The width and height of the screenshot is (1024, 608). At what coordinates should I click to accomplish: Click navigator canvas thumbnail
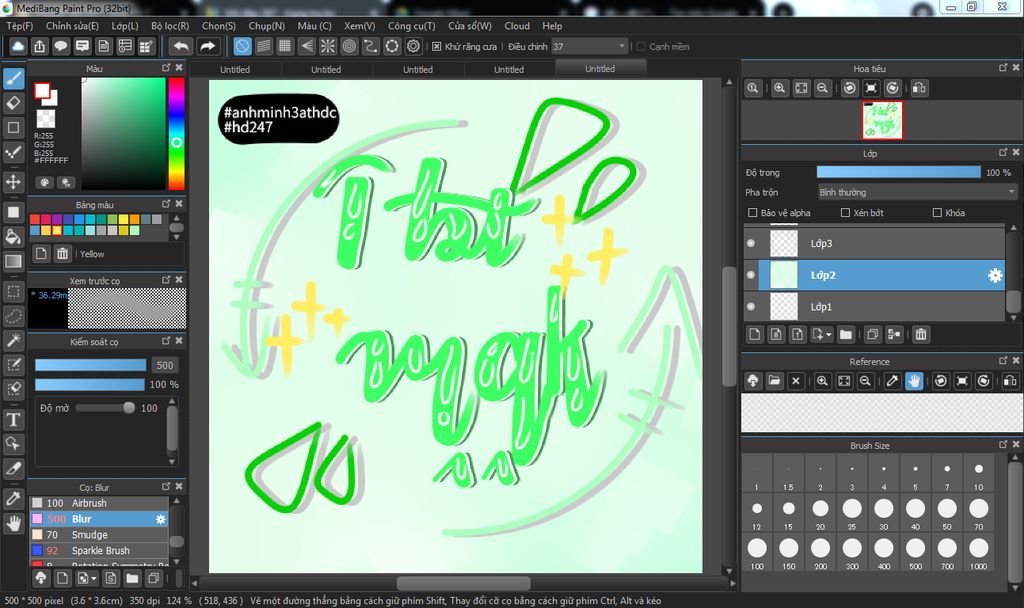click(x=882, y=120)
